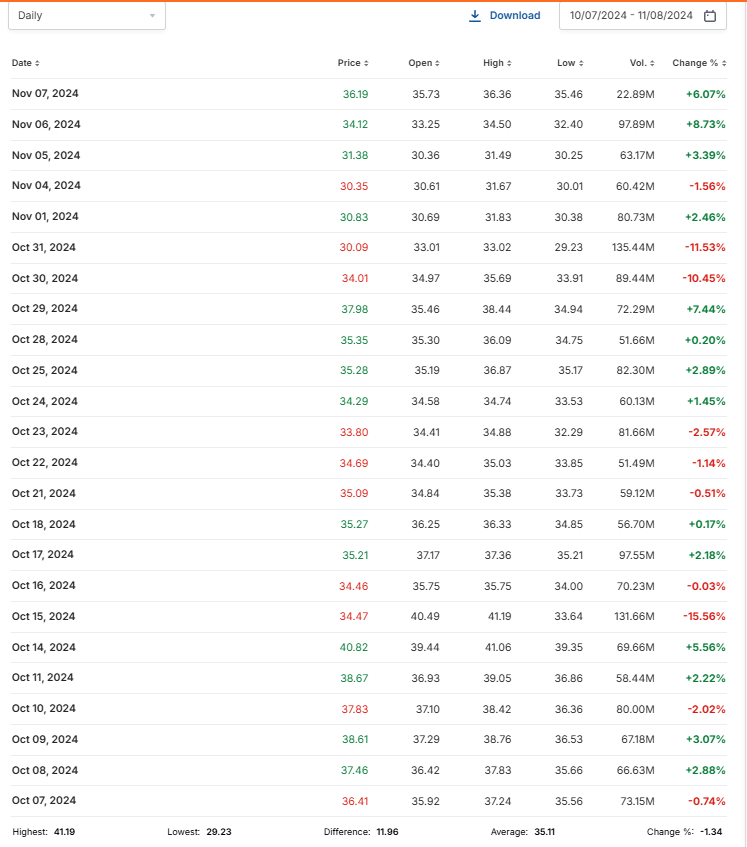Click the -11.53% change for Oct 31
Image resolution: width=747 pixels, height=847 pixels.
point(705,247)
